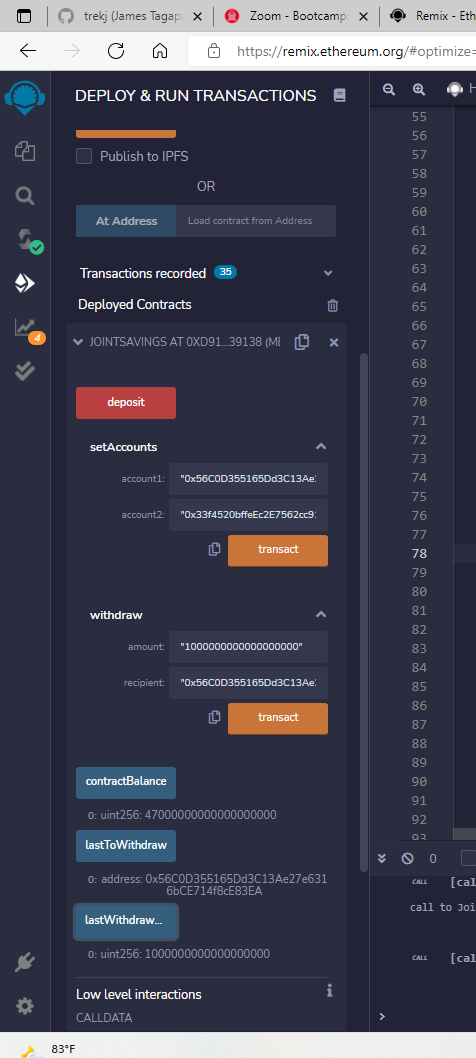Click the At Address button
The height and width of the screenshot is (1058, 476).
(x=126, y=221)
